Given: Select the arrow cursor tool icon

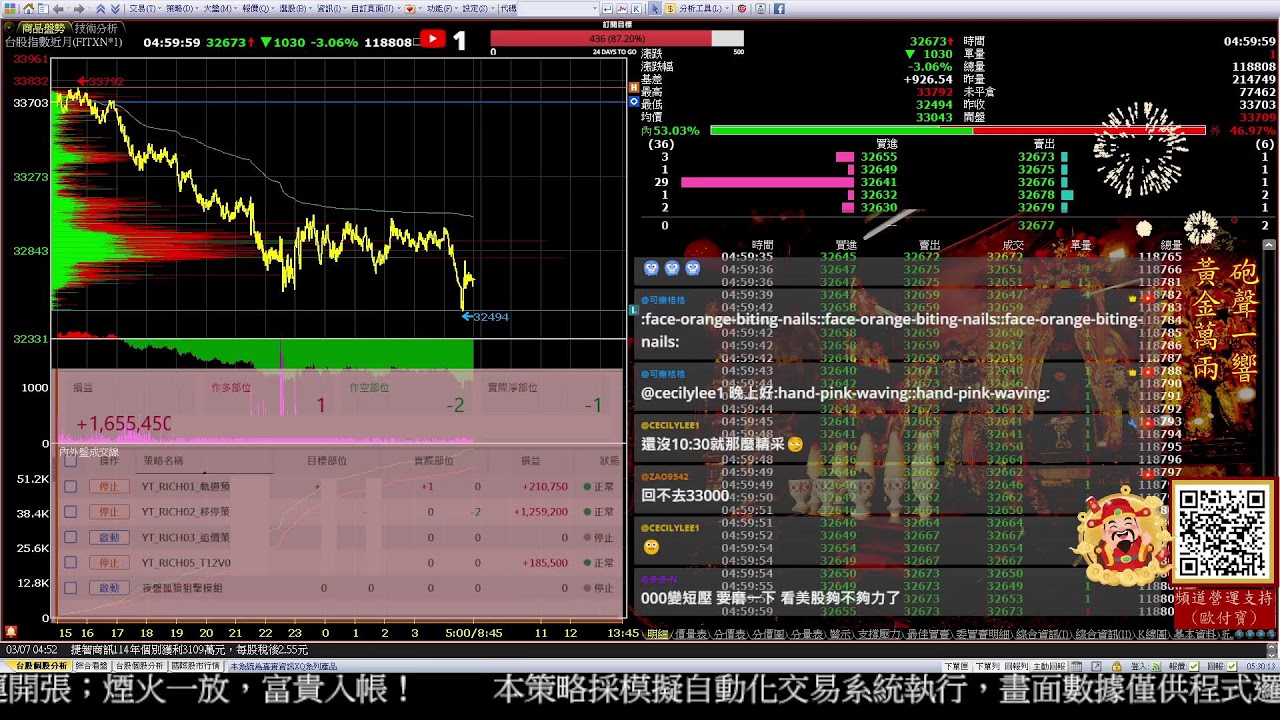Looking at the screenshot, I should click(x=655, y=8).
